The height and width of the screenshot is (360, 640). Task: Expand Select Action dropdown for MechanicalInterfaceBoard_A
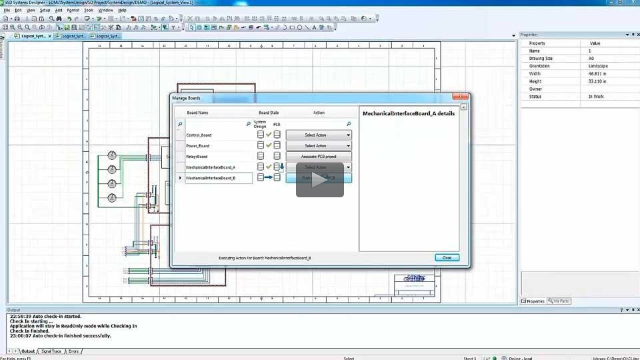pyautogui.click(x=348, y=167)
